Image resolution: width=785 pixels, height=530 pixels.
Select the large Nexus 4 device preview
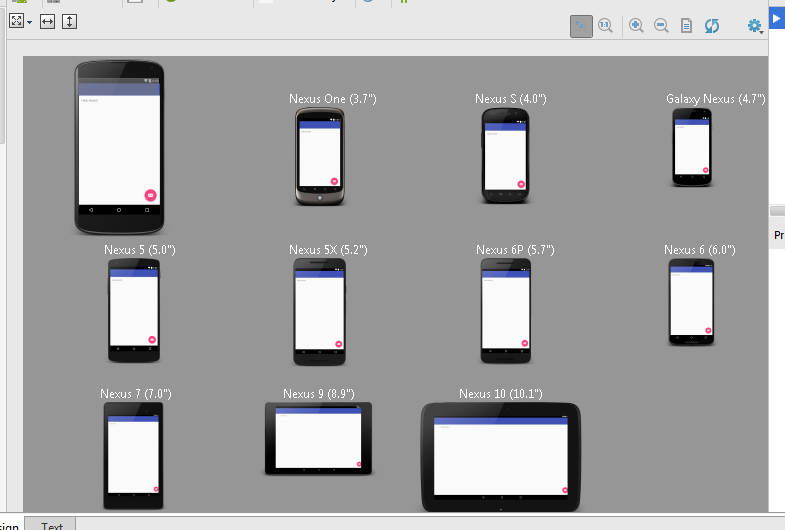click(x=119, y=147)
